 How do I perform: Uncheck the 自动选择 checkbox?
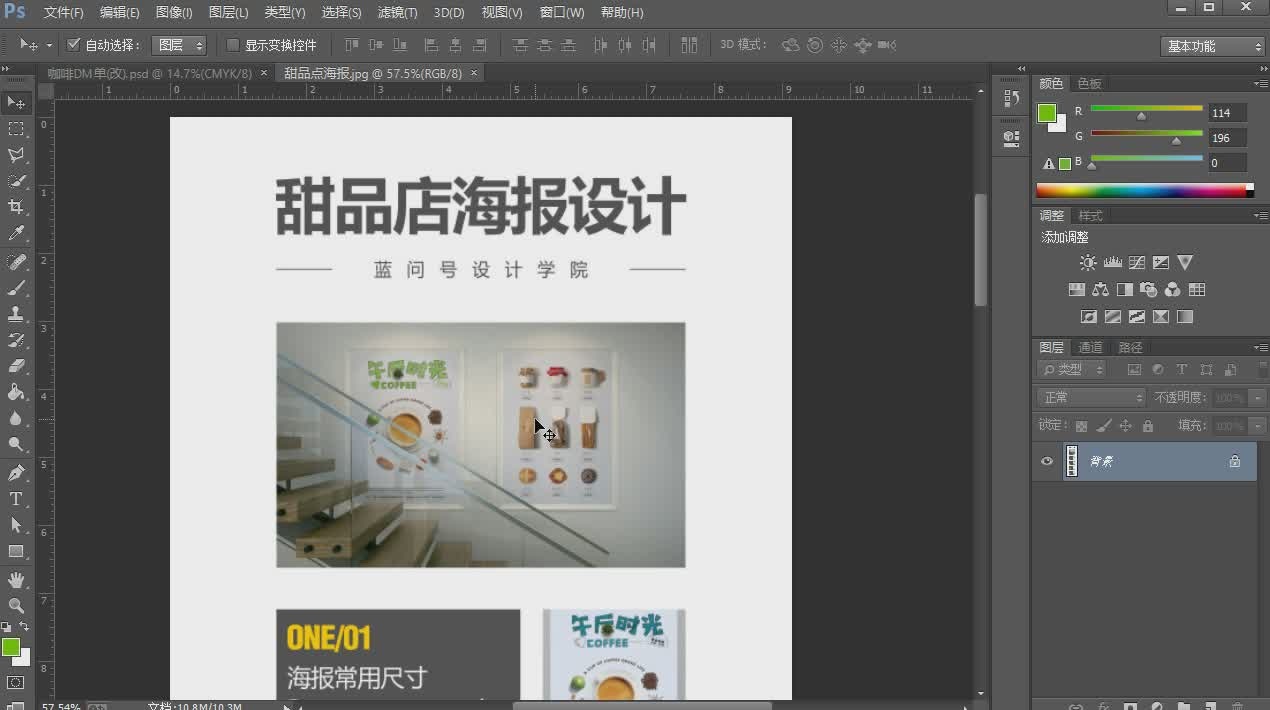pyautogui.click(x=73, y=45)
